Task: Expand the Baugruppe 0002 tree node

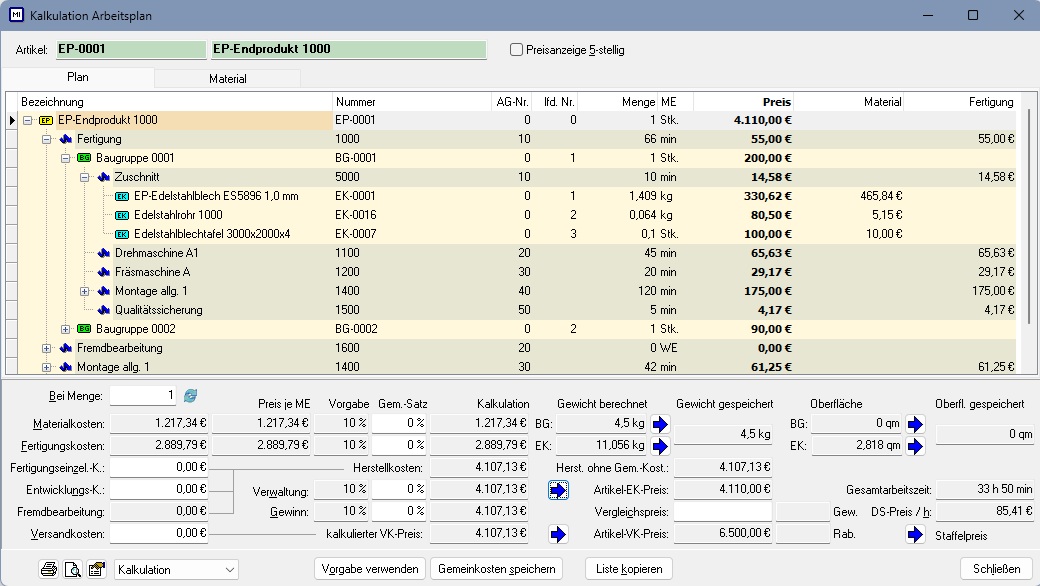Action: click(66, 329)
